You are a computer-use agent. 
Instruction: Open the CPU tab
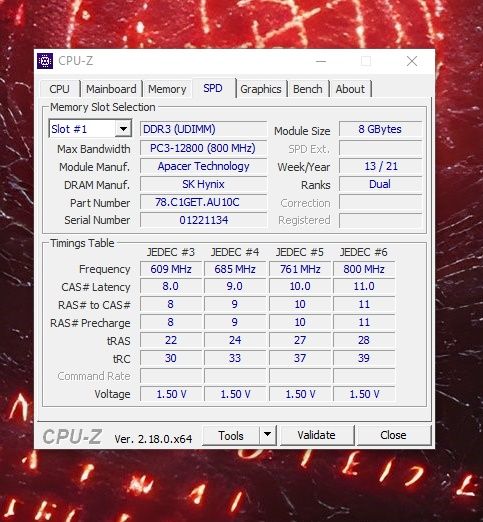coord(60,89)
